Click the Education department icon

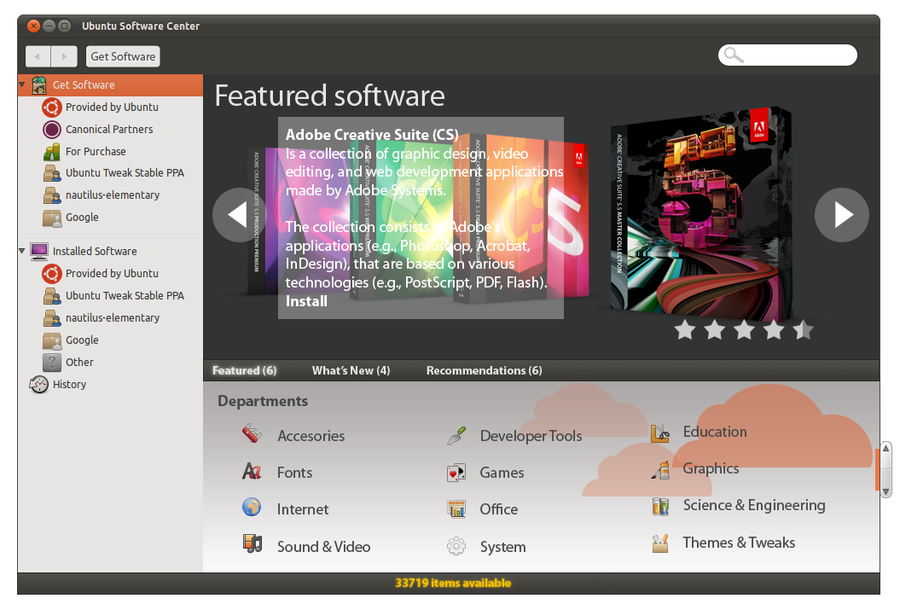tap(660, 433)
